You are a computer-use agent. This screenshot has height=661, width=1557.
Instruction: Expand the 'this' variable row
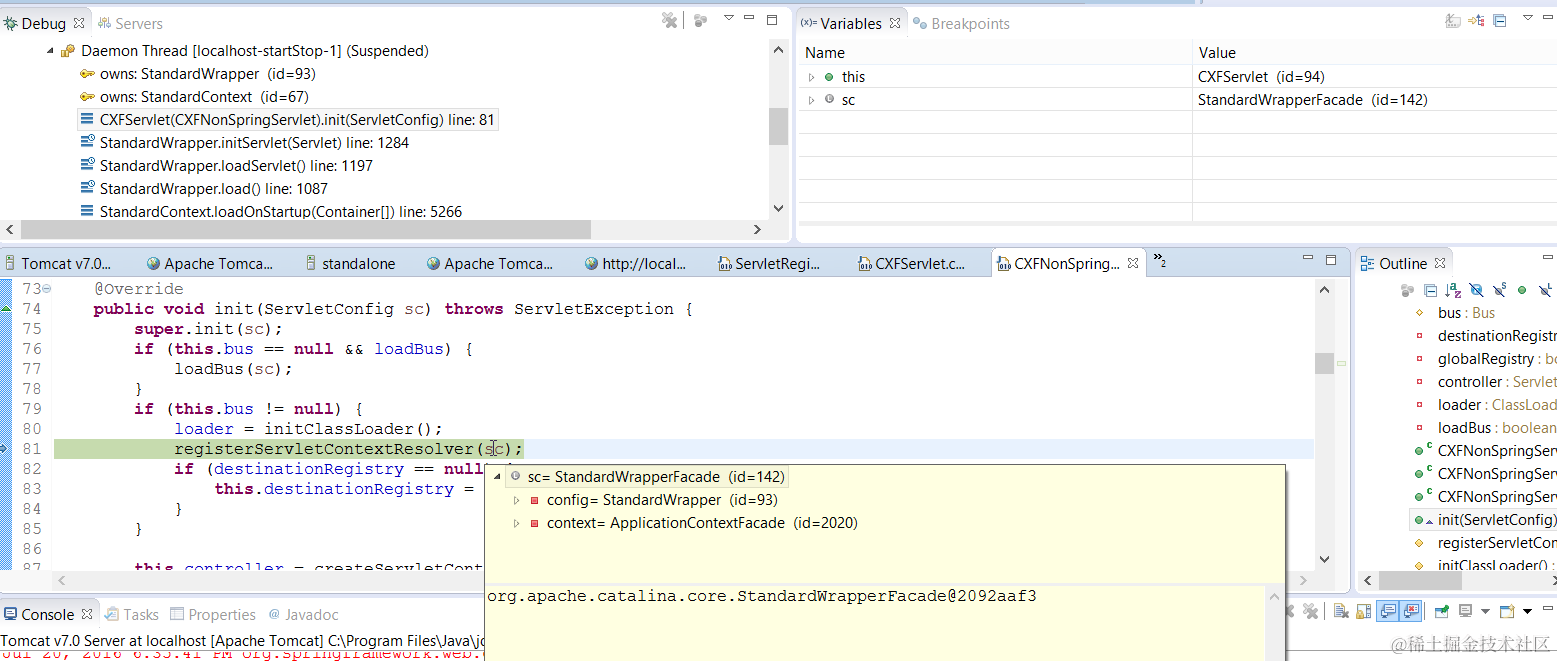pyautogui.click(x=812, y=77)
